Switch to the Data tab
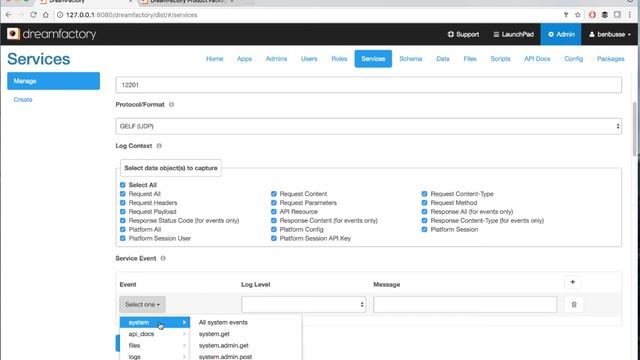 click(x=443, y=59)
